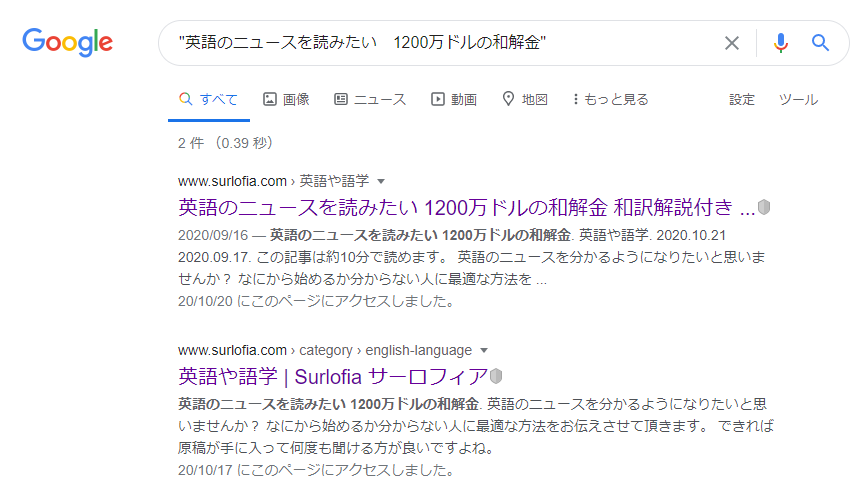The height and width of the screenshot is (485, 861).
Task: Clear the search box with X icon
Action: [x=732, y=43]
